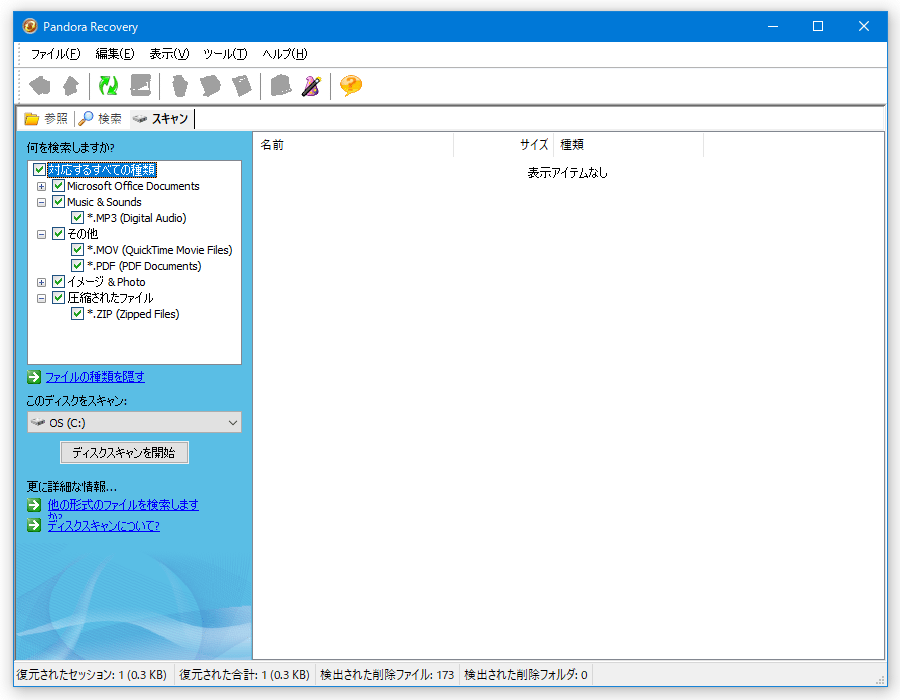The image size is (900, 700).
Task: Expand the イメージ & Photo tree node
Action: (41, 282)
